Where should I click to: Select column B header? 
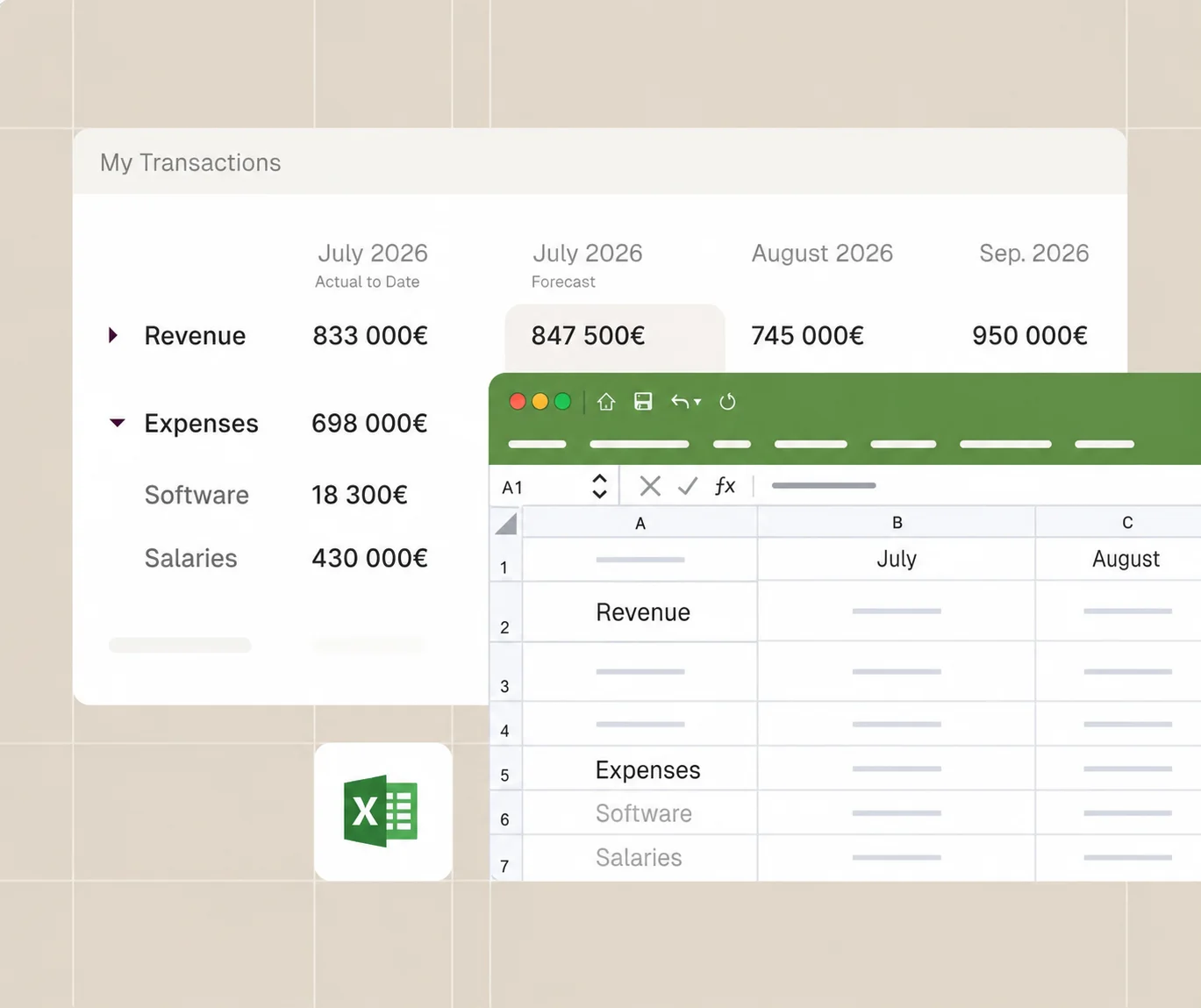click(x=897, y=523)
